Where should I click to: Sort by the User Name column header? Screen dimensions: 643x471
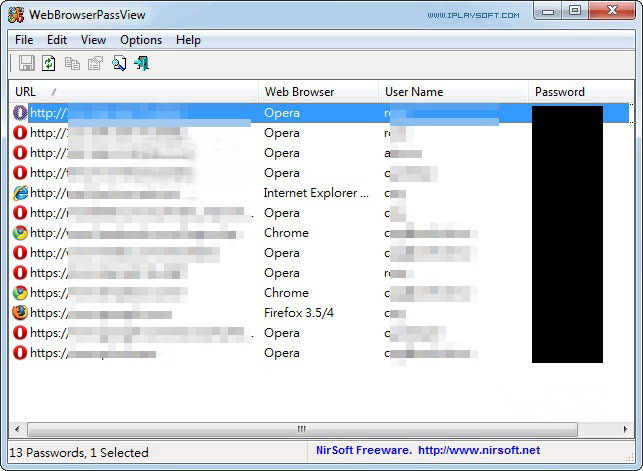click(x=453, y=92)
